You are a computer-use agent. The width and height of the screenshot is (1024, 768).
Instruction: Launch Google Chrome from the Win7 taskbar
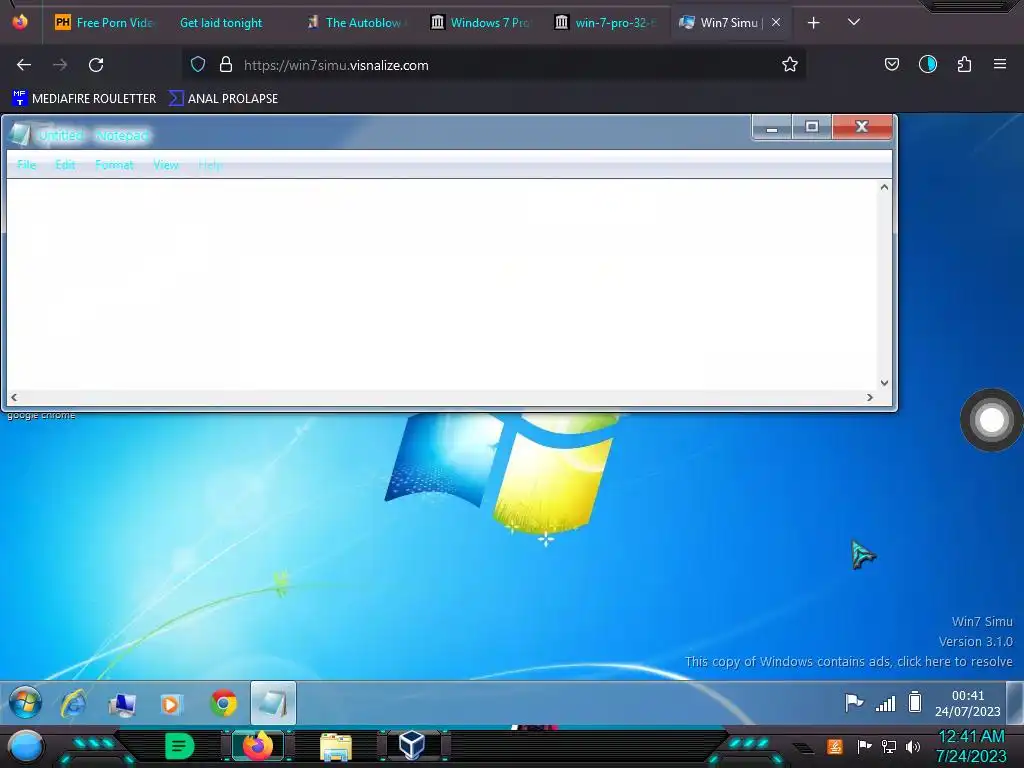[x=223, y=703]
